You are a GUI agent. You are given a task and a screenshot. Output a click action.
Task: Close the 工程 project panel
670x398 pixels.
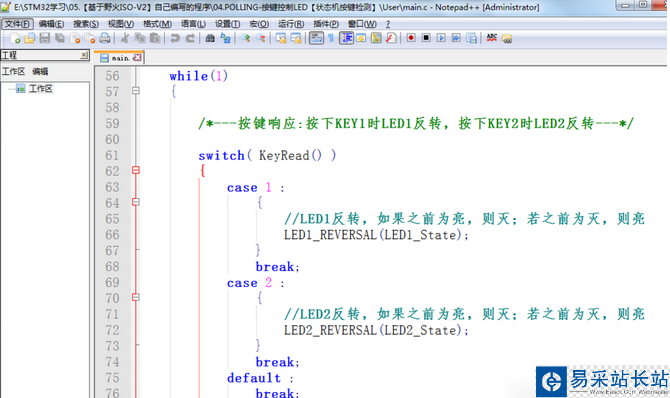(x=84, y=55)
